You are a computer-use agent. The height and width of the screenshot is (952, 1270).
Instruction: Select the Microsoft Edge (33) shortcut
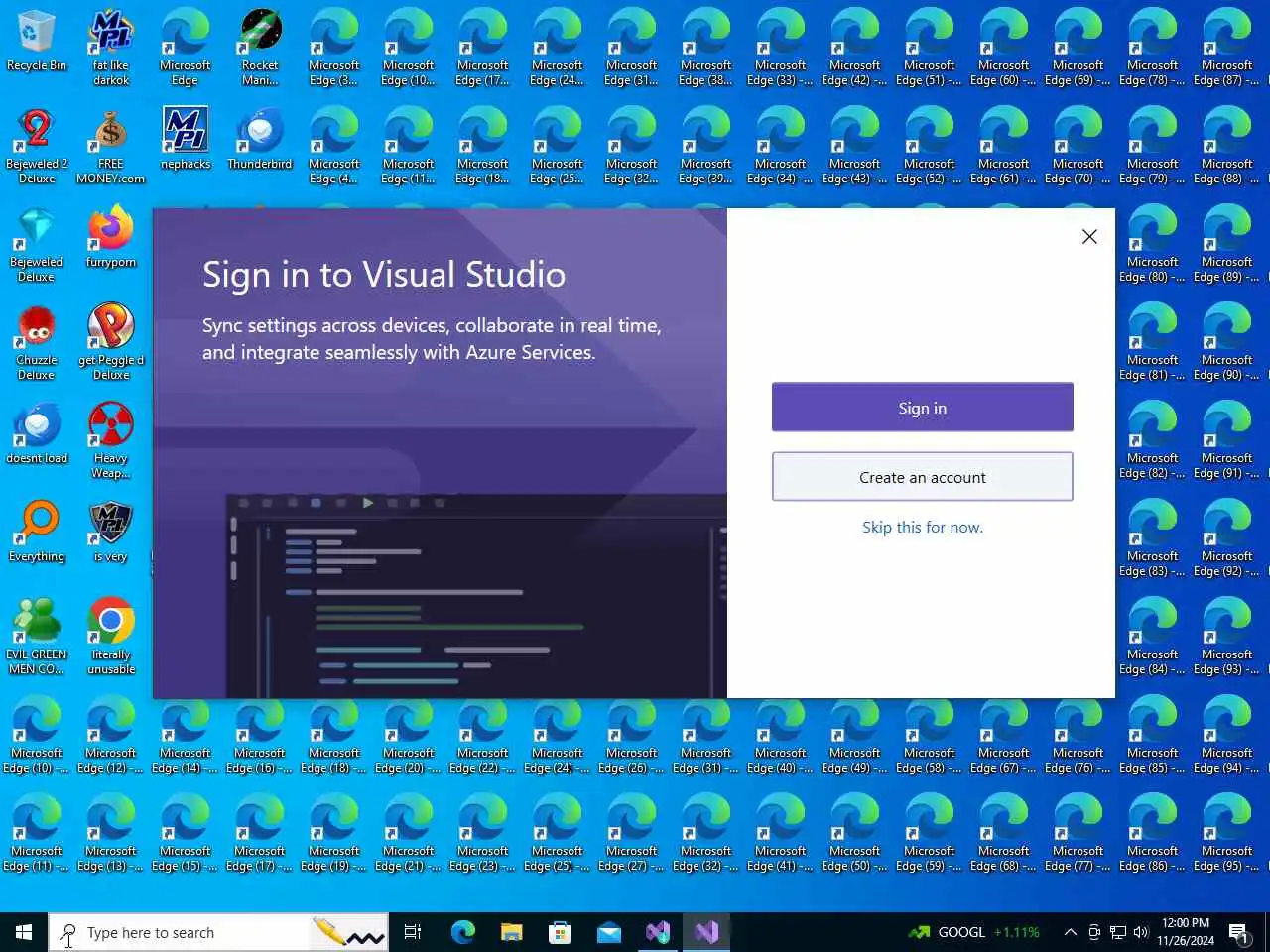[781, 48]
